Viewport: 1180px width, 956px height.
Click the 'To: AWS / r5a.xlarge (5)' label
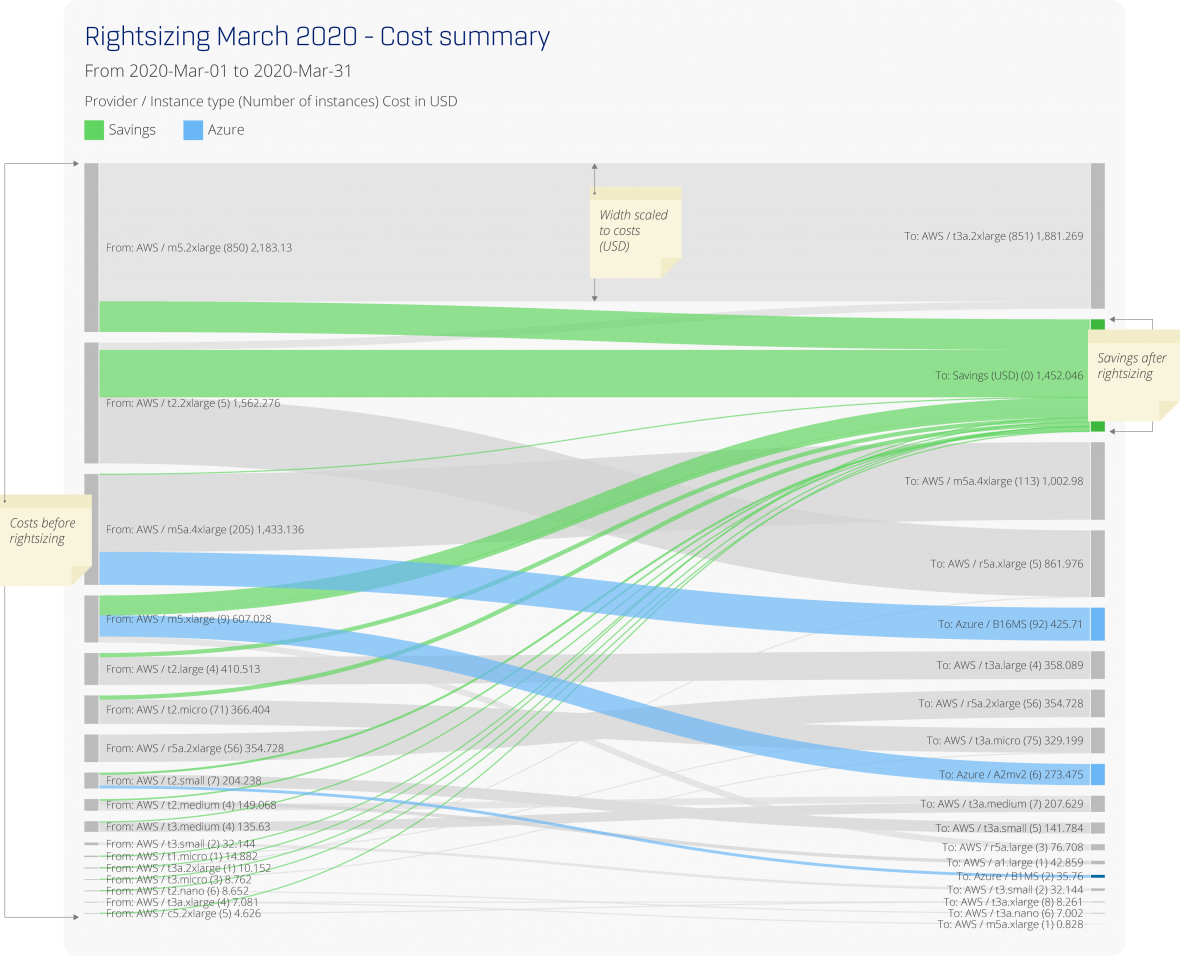pos(1007,564)
